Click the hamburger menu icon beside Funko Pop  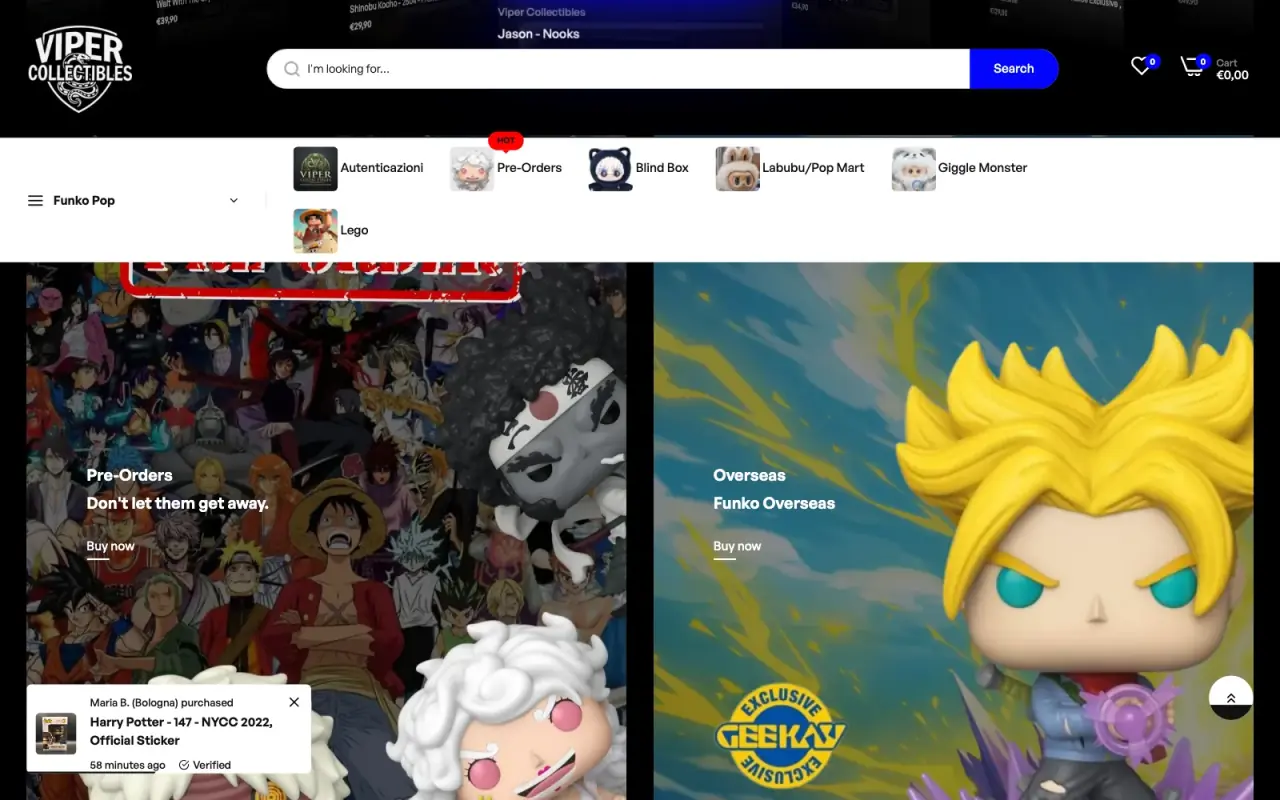(35, 201)
